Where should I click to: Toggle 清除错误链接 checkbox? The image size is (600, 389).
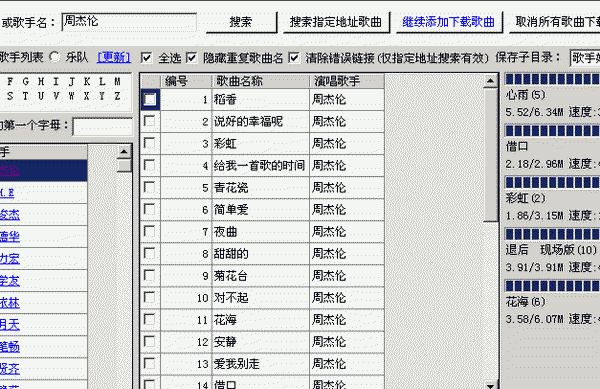[294, 58]
